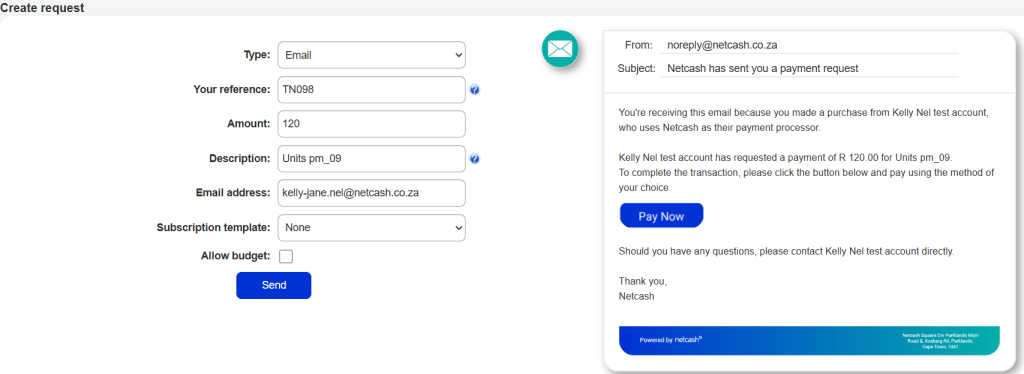The width and height of the screenshot is (1024, 374).
Task: Expand the Subscription template dropdown
Action: coord(372,228)
